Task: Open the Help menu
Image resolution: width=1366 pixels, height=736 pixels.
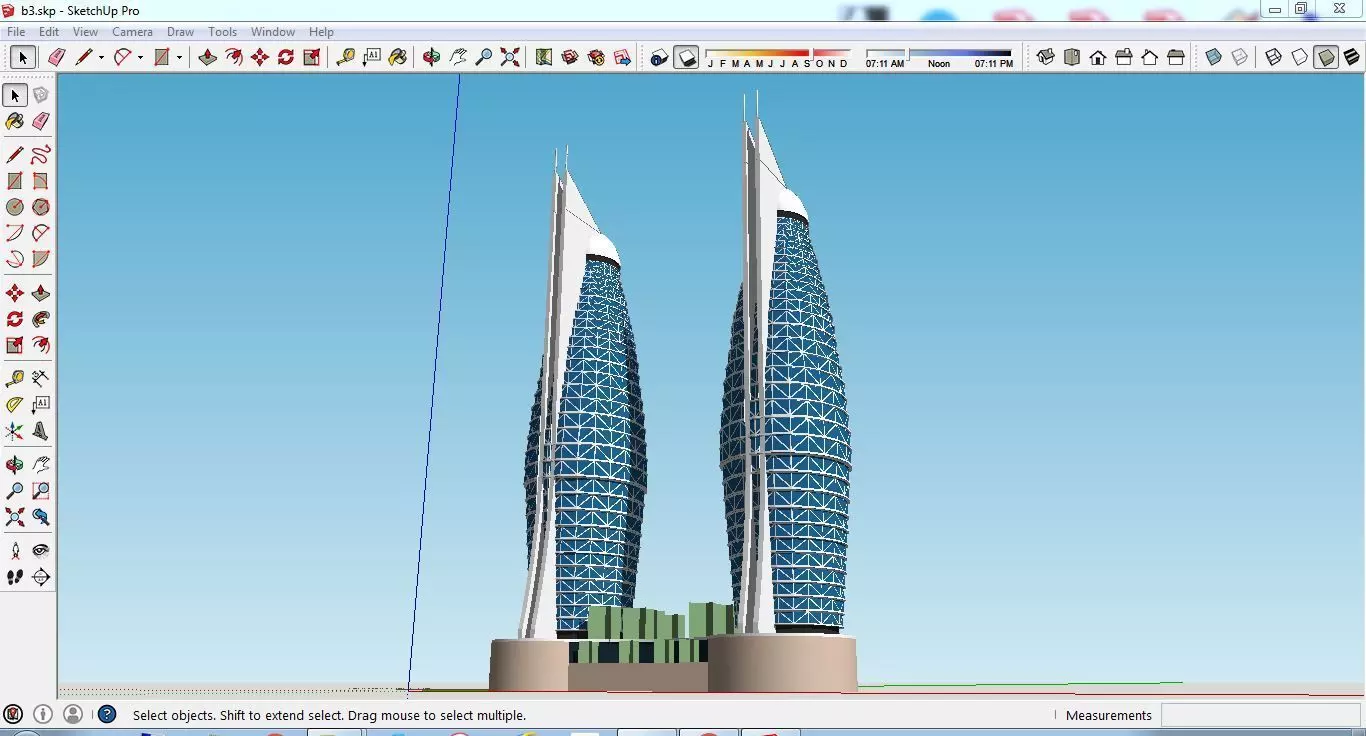Action: pyautogui.click(x=321, y=32)
